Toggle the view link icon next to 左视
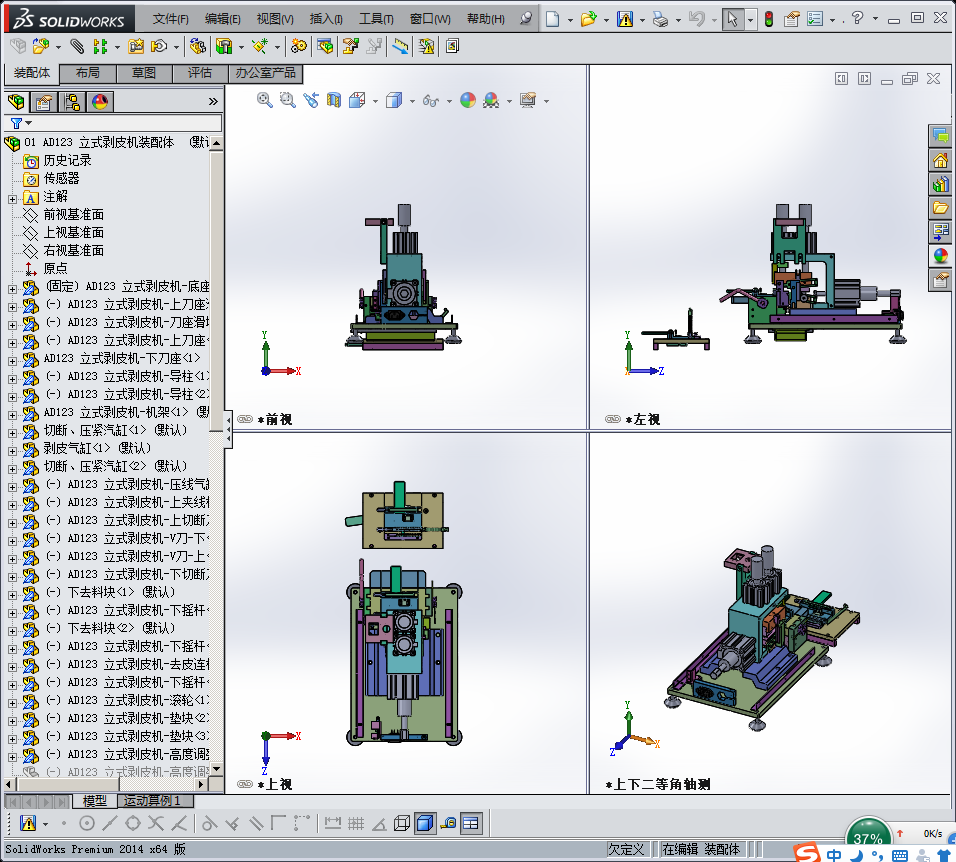This screenshot has height=862, width=956. (x=613, y=419)
